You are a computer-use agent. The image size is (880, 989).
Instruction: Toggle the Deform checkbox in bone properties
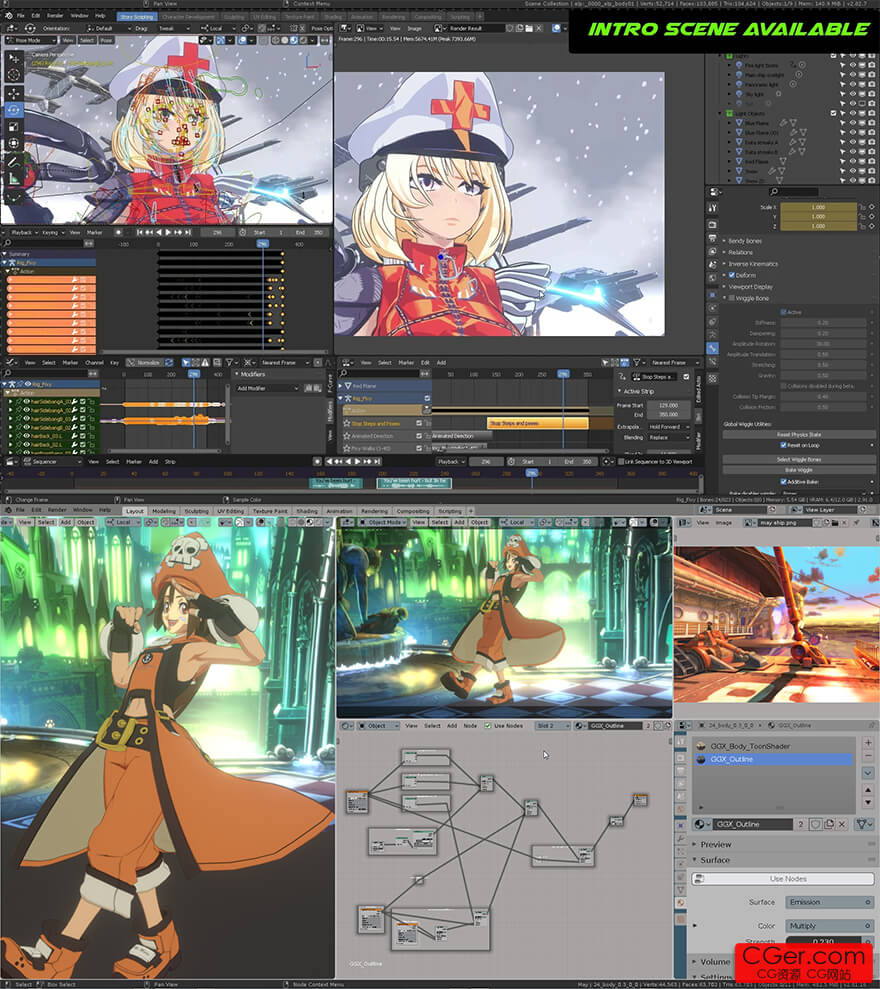click(732, 275)
